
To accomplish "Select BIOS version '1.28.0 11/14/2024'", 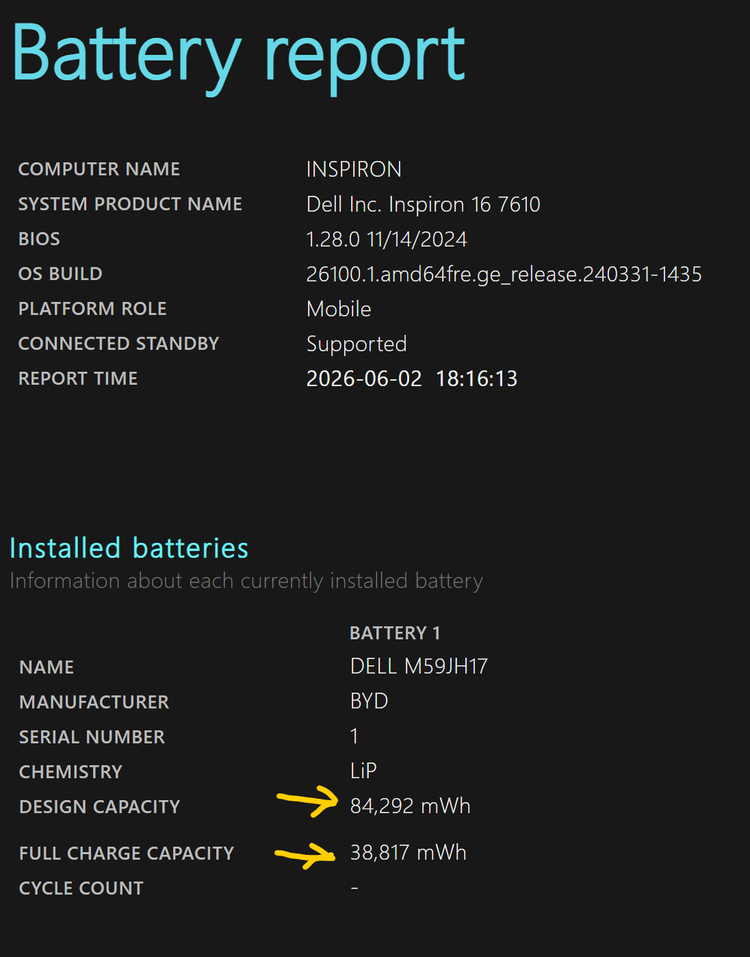I will tap(387, 239).
